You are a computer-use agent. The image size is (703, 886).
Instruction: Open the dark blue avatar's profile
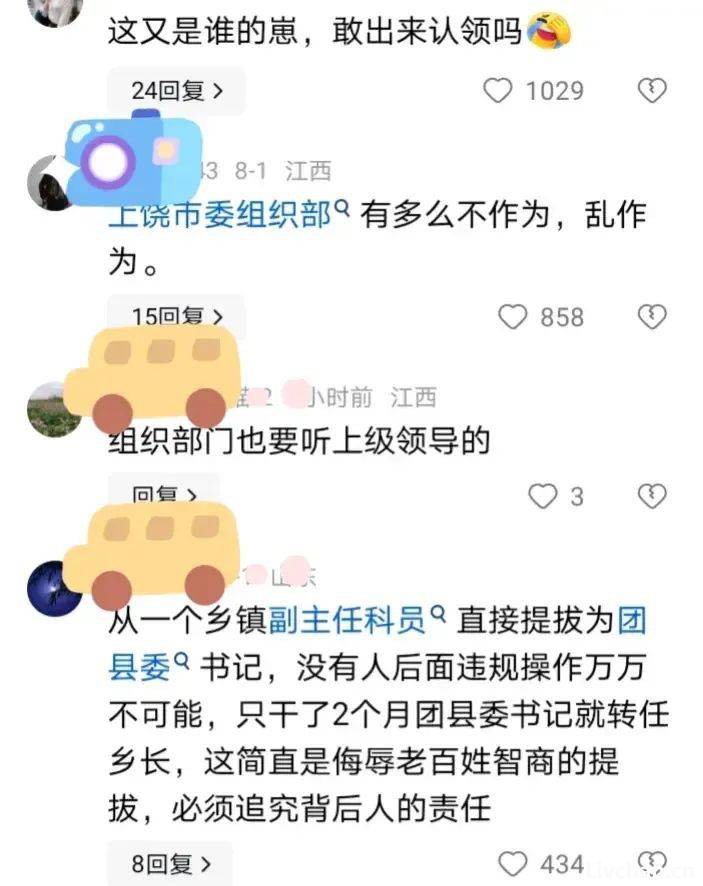point(55,588)
